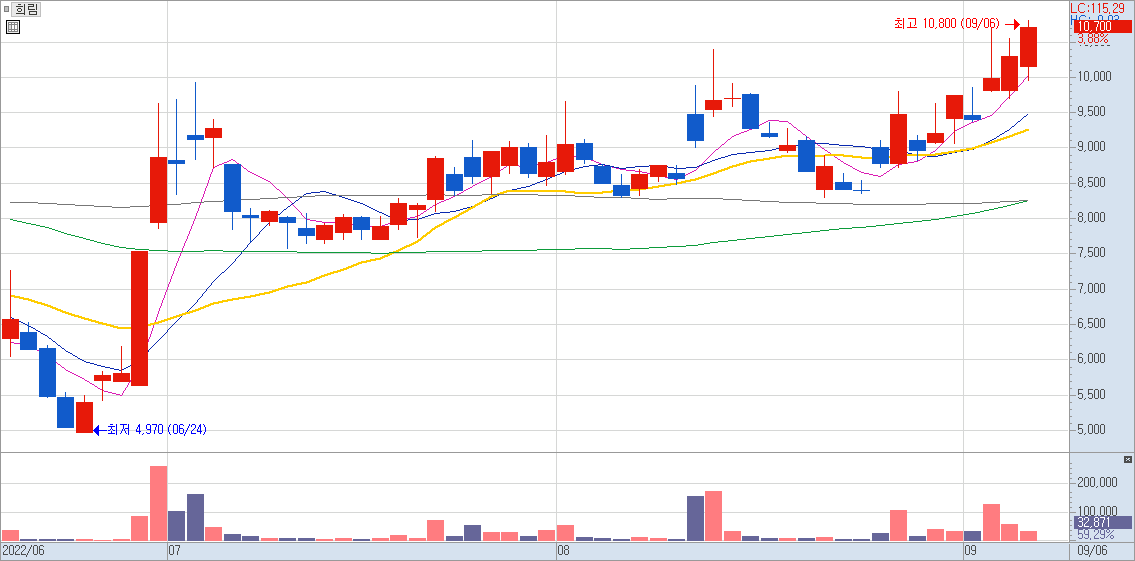Click the 3.88% change rate label
1135x561 pixels.
(x=1093, y=38)
